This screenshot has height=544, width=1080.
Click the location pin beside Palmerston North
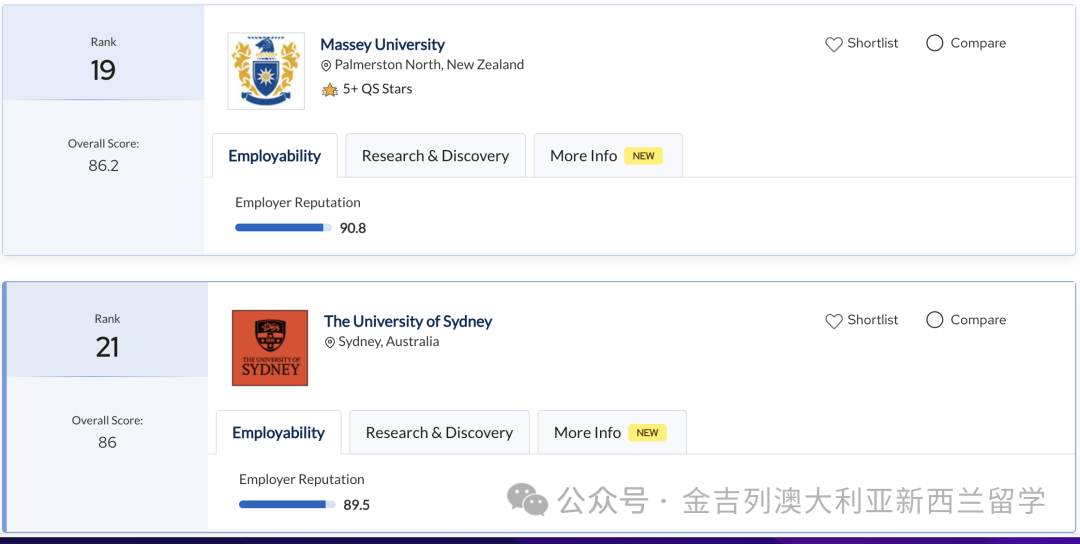[x=326, y=66]
